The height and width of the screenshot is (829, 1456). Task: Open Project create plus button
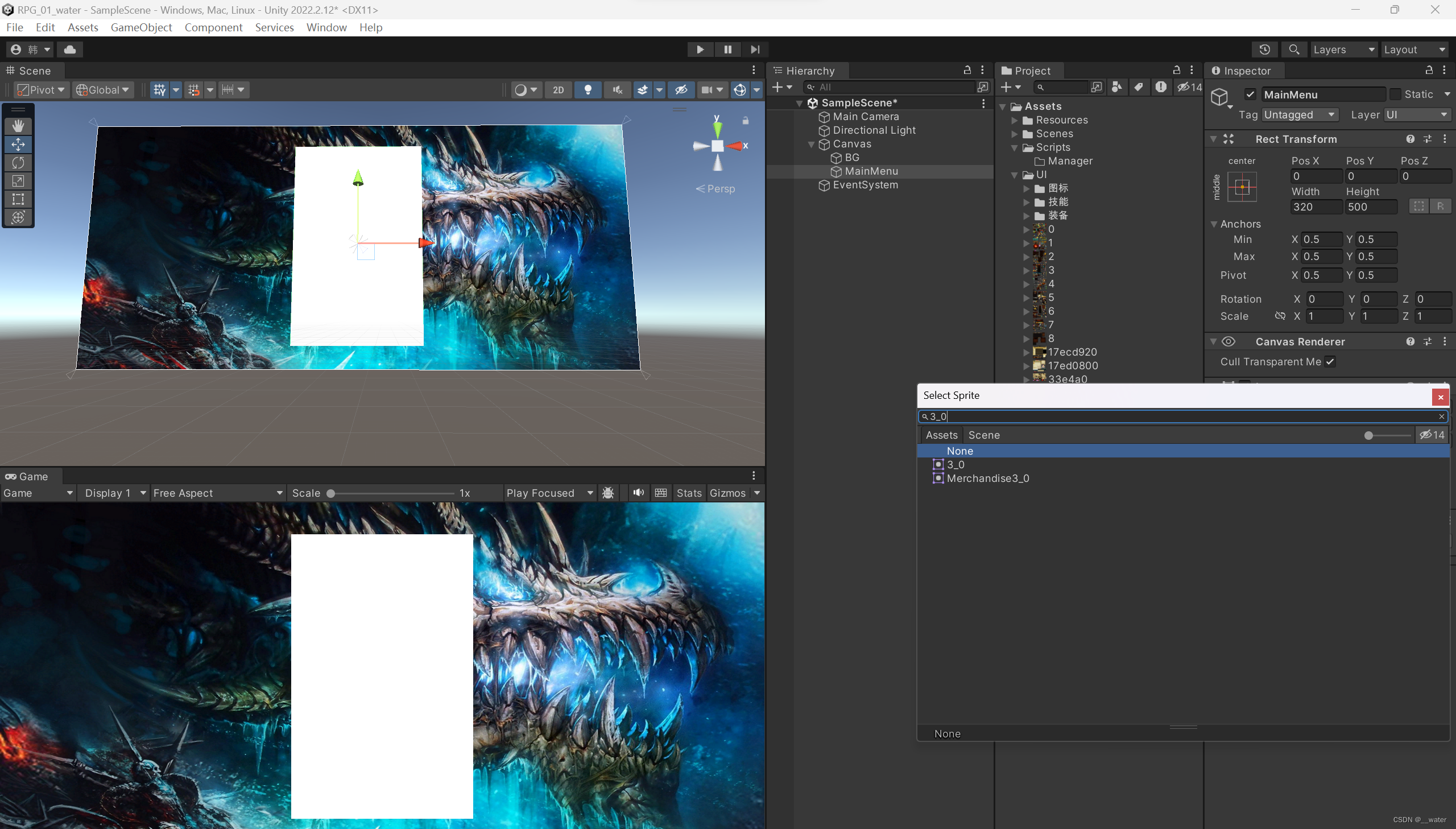[1010, 87]
